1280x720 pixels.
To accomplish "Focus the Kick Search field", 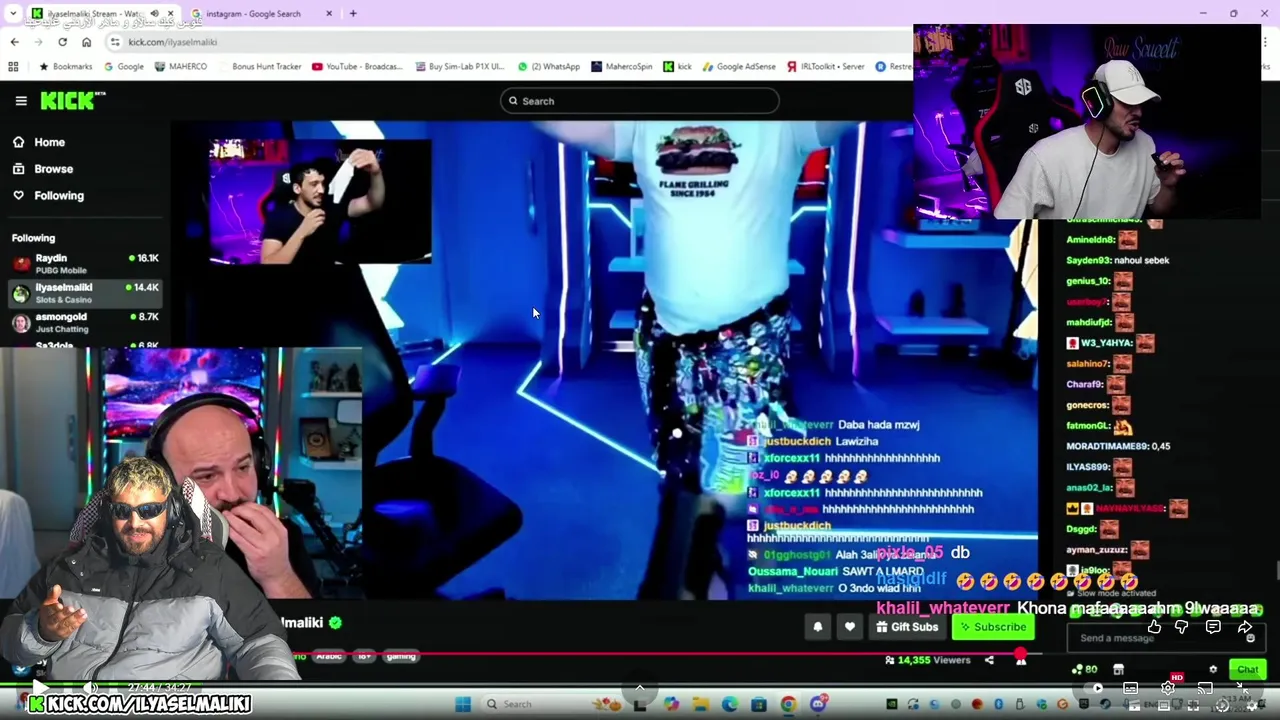I will pyautogui.click(x=640, y=101).
